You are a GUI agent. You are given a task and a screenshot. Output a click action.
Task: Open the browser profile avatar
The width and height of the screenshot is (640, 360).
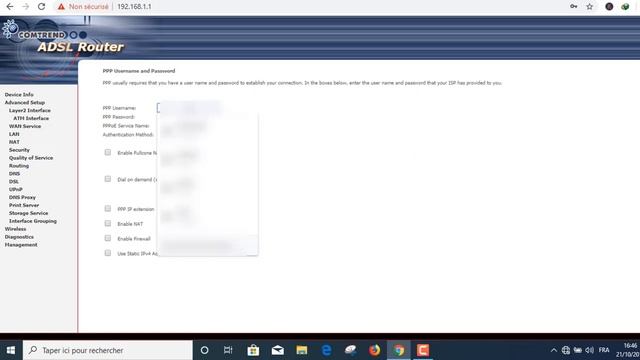coord(609,7)
